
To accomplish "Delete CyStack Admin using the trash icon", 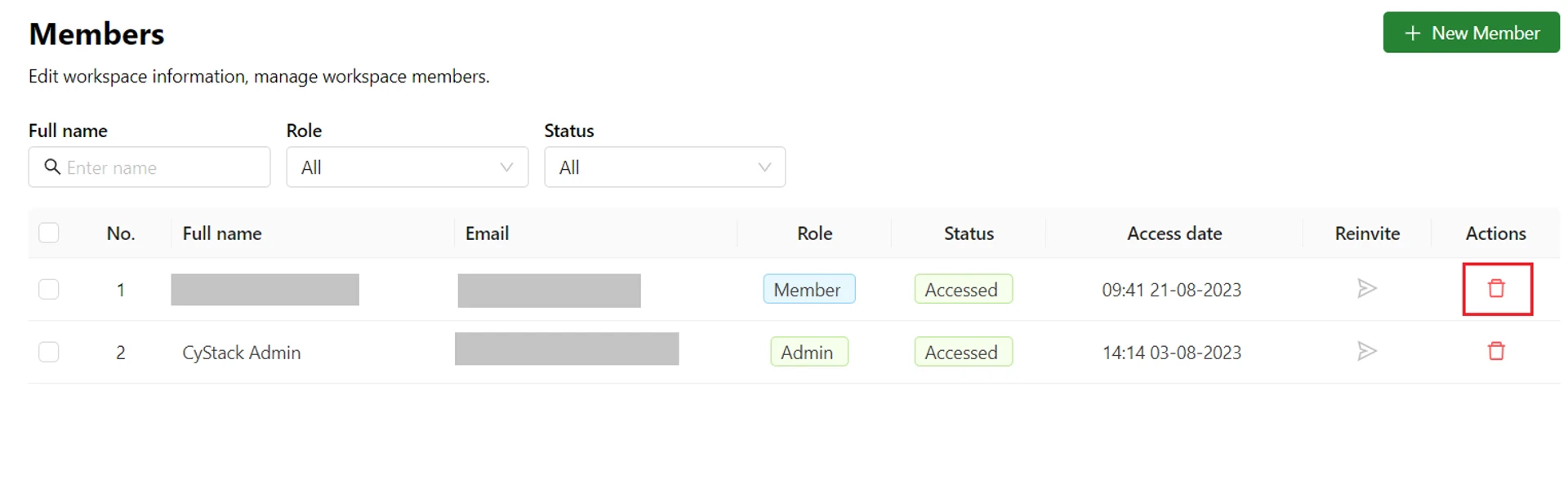I will [x=1497, y=351].
